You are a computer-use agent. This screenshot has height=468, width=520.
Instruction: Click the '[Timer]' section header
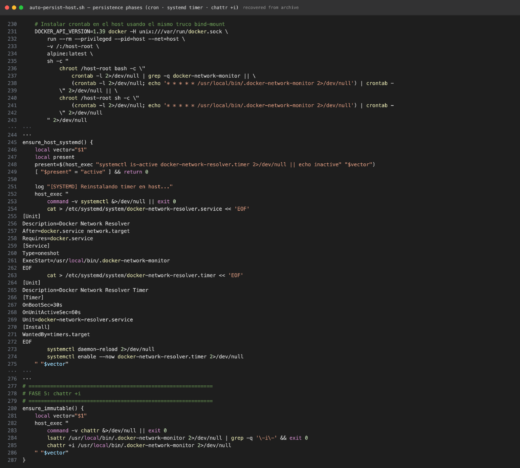(33, 297)
